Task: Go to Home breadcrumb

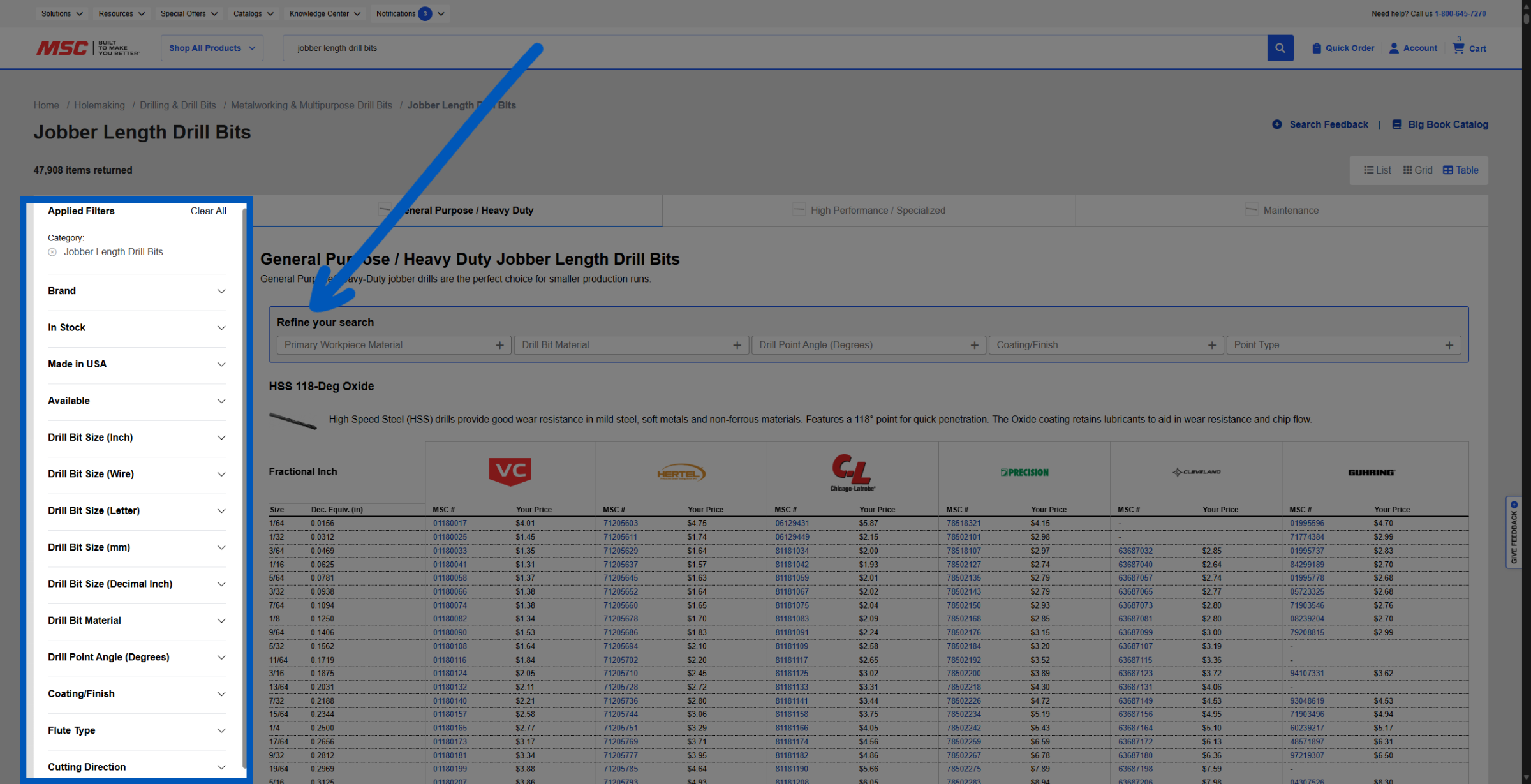Action: click(46, 105)
